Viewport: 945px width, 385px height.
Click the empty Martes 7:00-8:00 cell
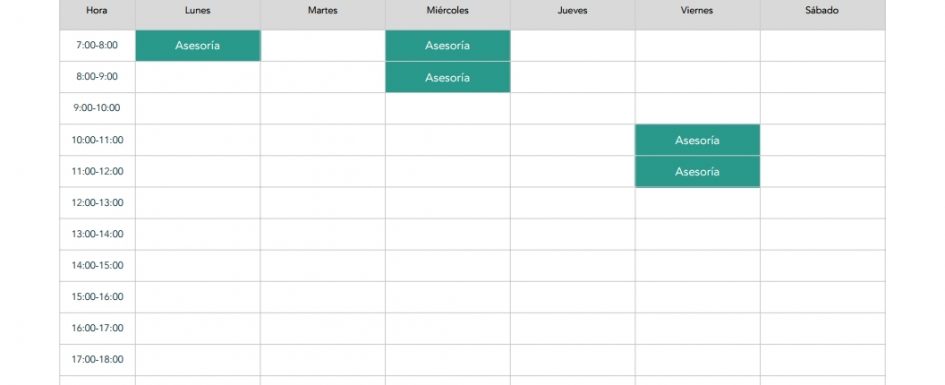tap(322, 46)
